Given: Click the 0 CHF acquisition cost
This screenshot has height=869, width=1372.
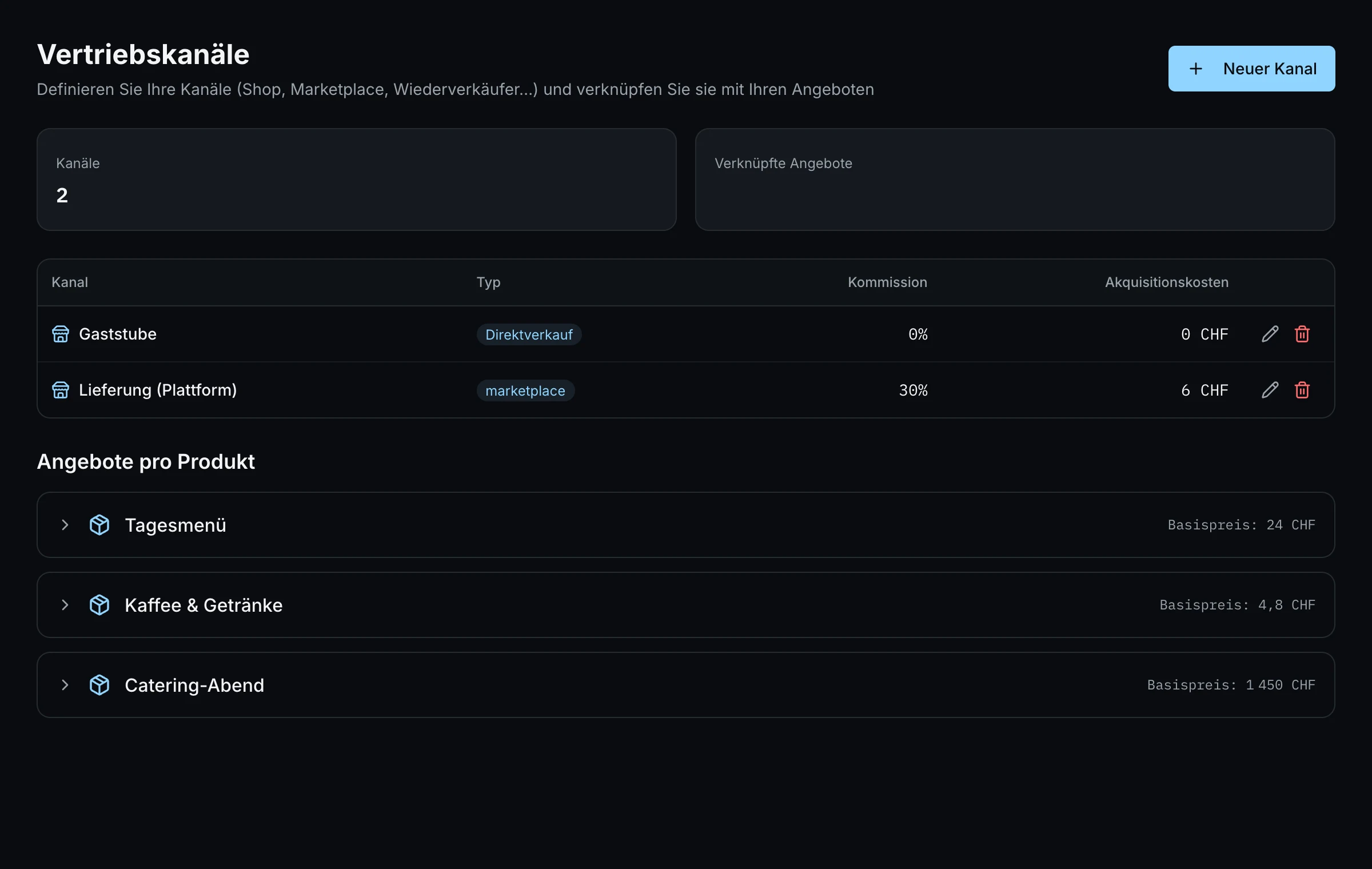Looking at the screenshot, I should pos(1205,334).
